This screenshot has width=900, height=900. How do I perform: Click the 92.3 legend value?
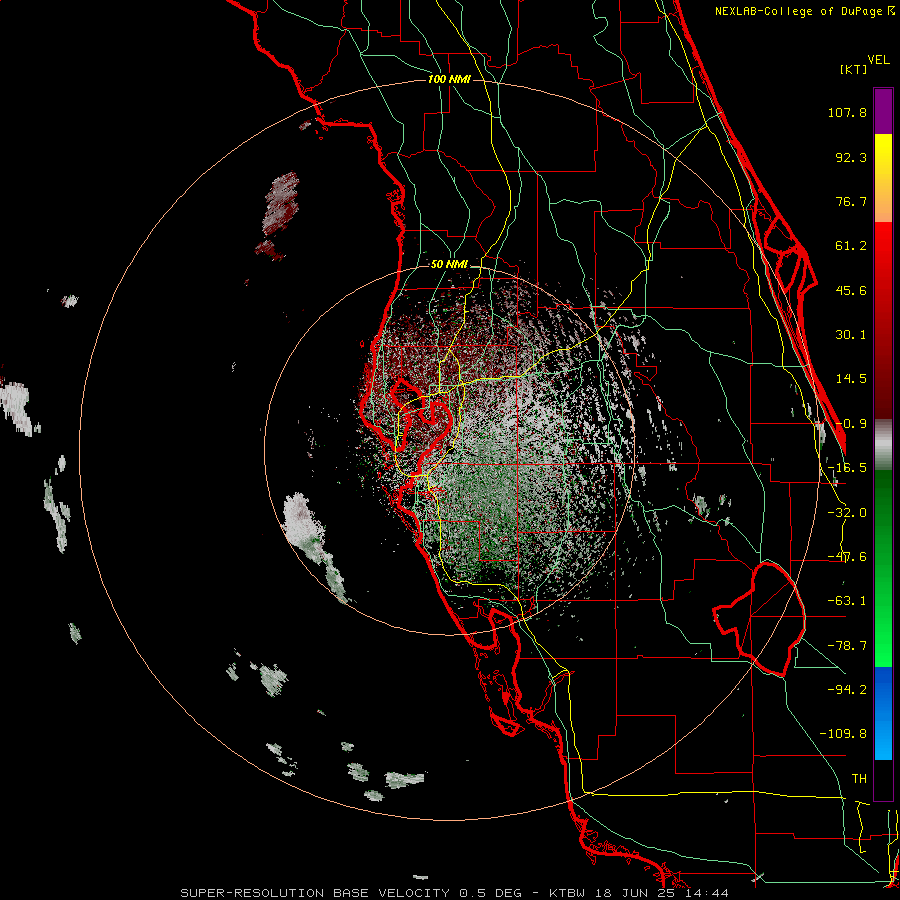click(x=851, y=157)
